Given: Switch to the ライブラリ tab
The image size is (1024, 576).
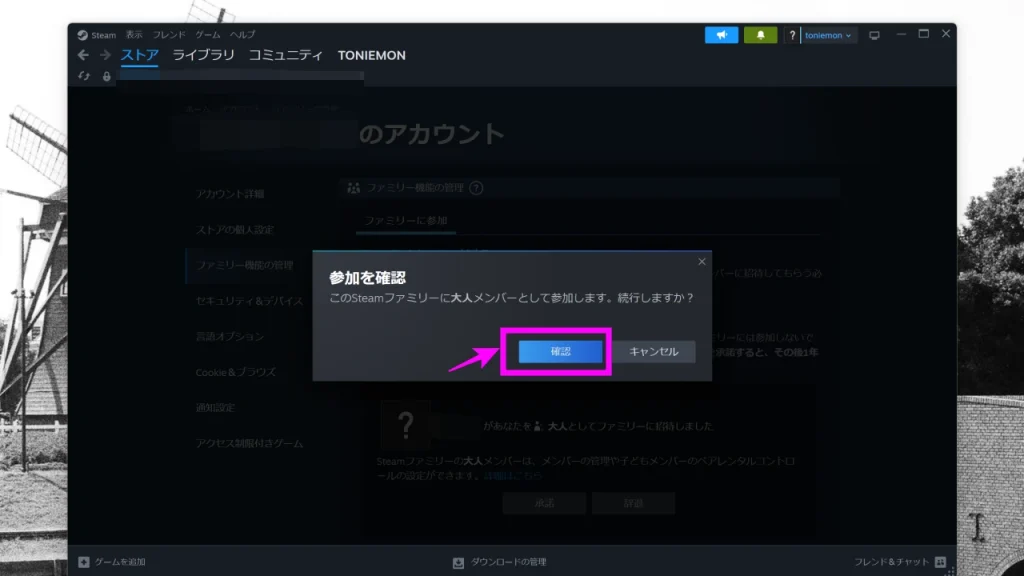Looking at the screenshot, I should tap(203, 56).
